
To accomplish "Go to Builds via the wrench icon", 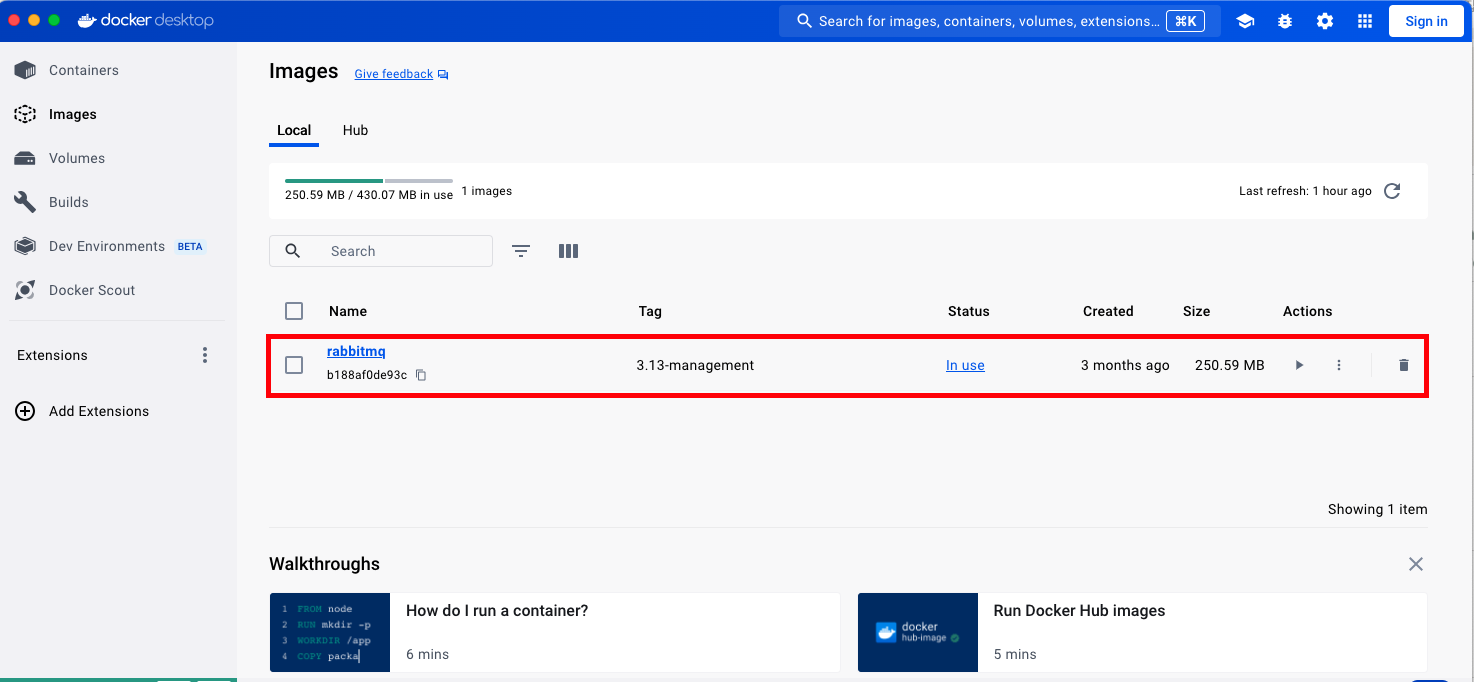I will pyautogui.click(x=25, y=202).
